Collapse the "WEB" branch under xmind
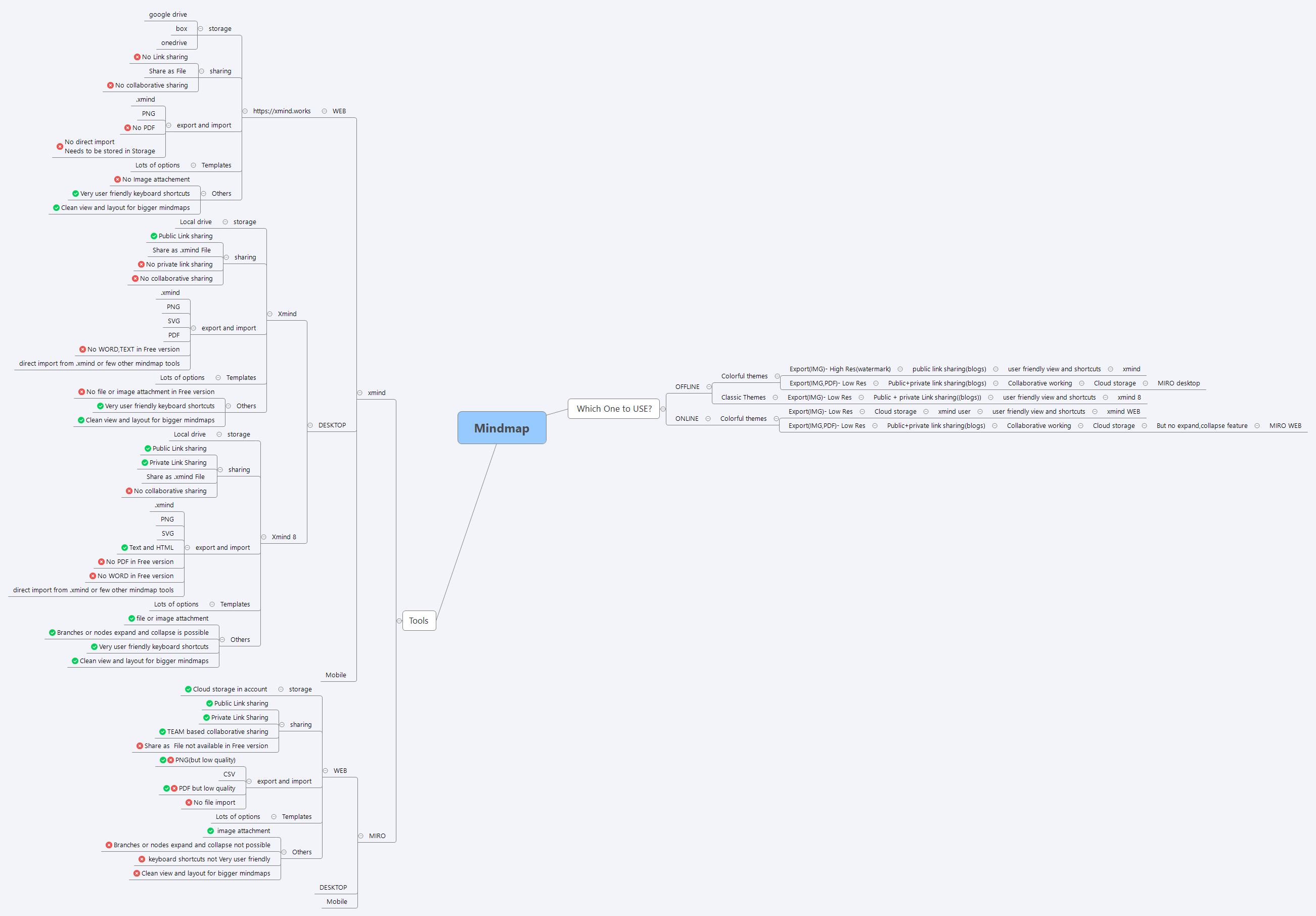 point(324,111)
